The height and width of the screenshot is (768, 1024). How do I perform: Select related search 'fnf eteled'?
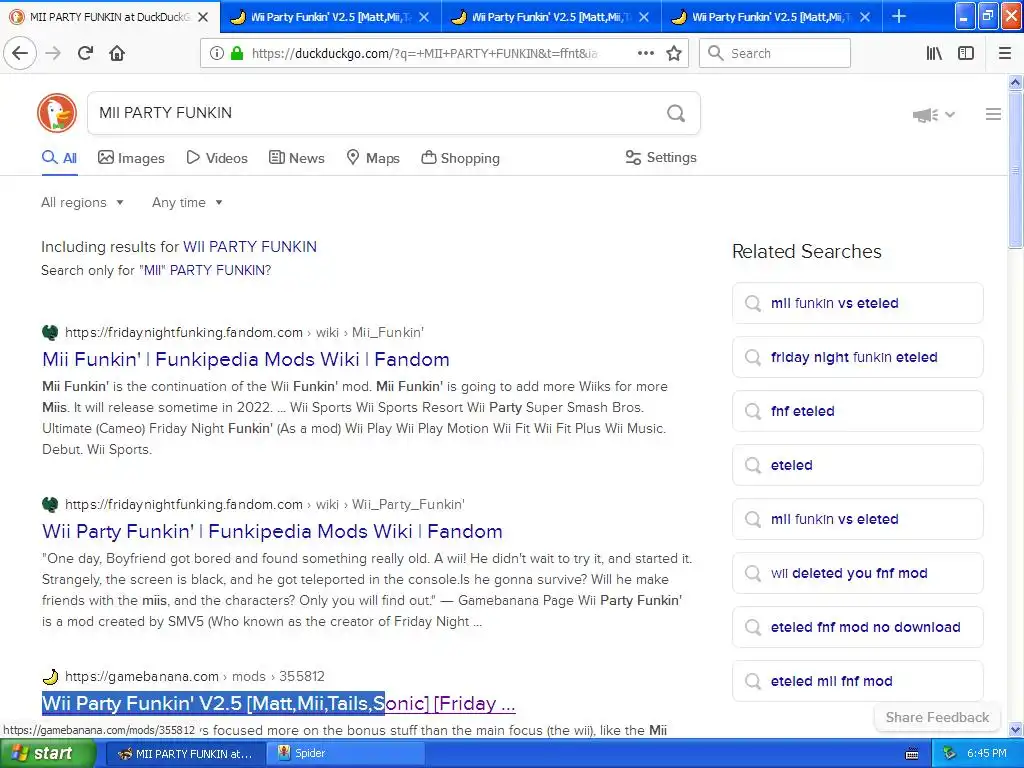[x=857, y=411]
